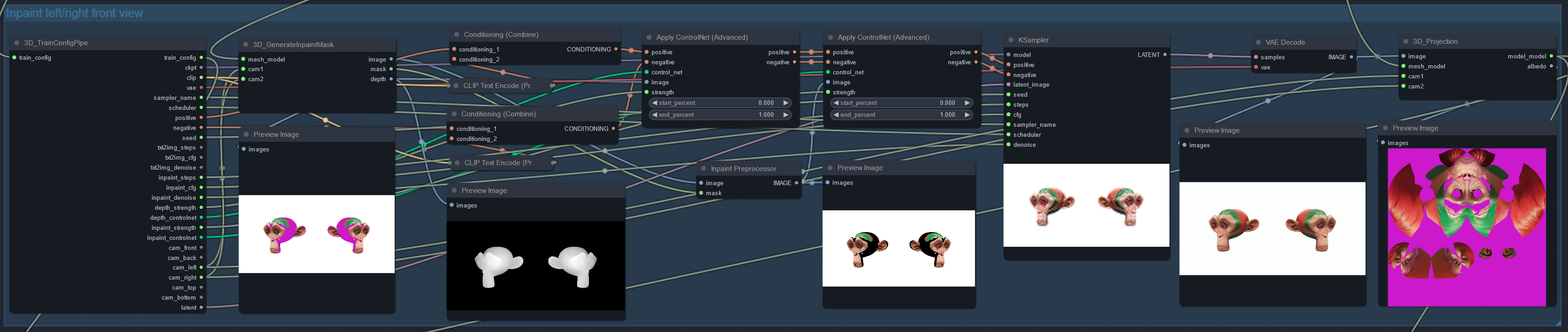1568x332 pixels.
Task: Collapse the 3D_Projection node via its title dot
Action: [1406, 42]
